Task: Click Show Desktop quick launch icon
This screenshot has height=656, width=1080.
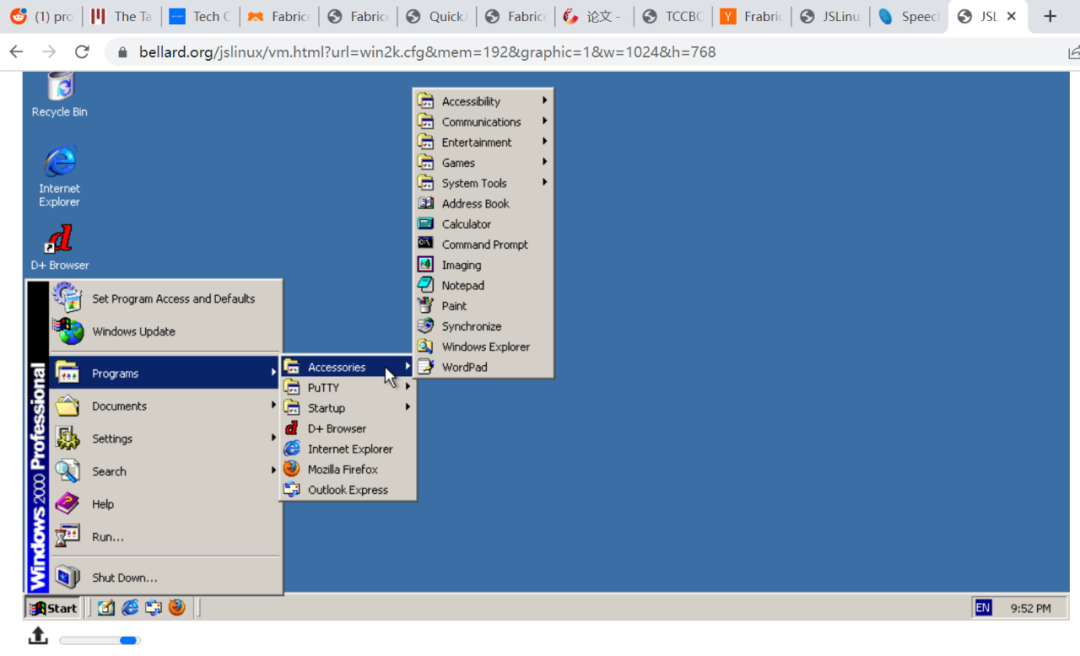Action: point(105,607)
